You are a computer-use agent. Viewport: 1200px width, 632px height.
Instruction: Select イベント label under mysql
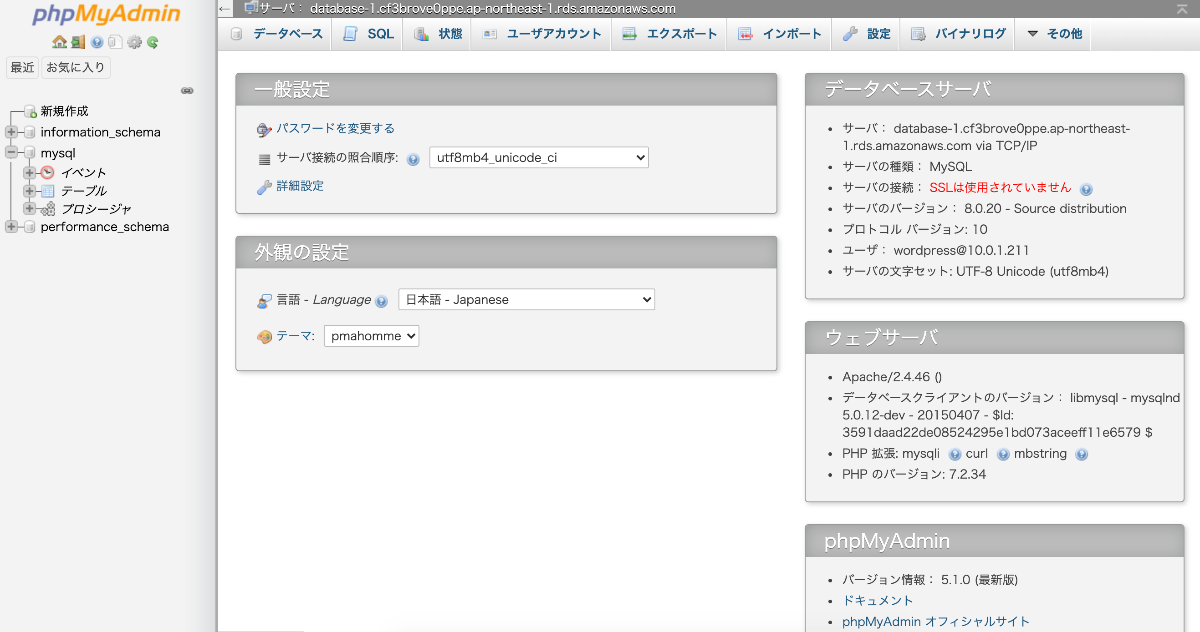pyautogui.click(x=84, y=172)
